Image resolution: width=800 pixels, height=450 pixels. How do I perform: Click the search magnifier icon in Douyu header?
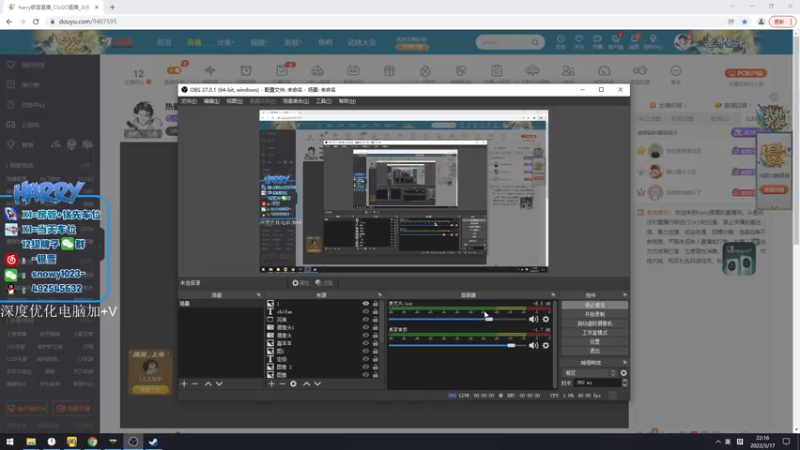click(535, 42)
